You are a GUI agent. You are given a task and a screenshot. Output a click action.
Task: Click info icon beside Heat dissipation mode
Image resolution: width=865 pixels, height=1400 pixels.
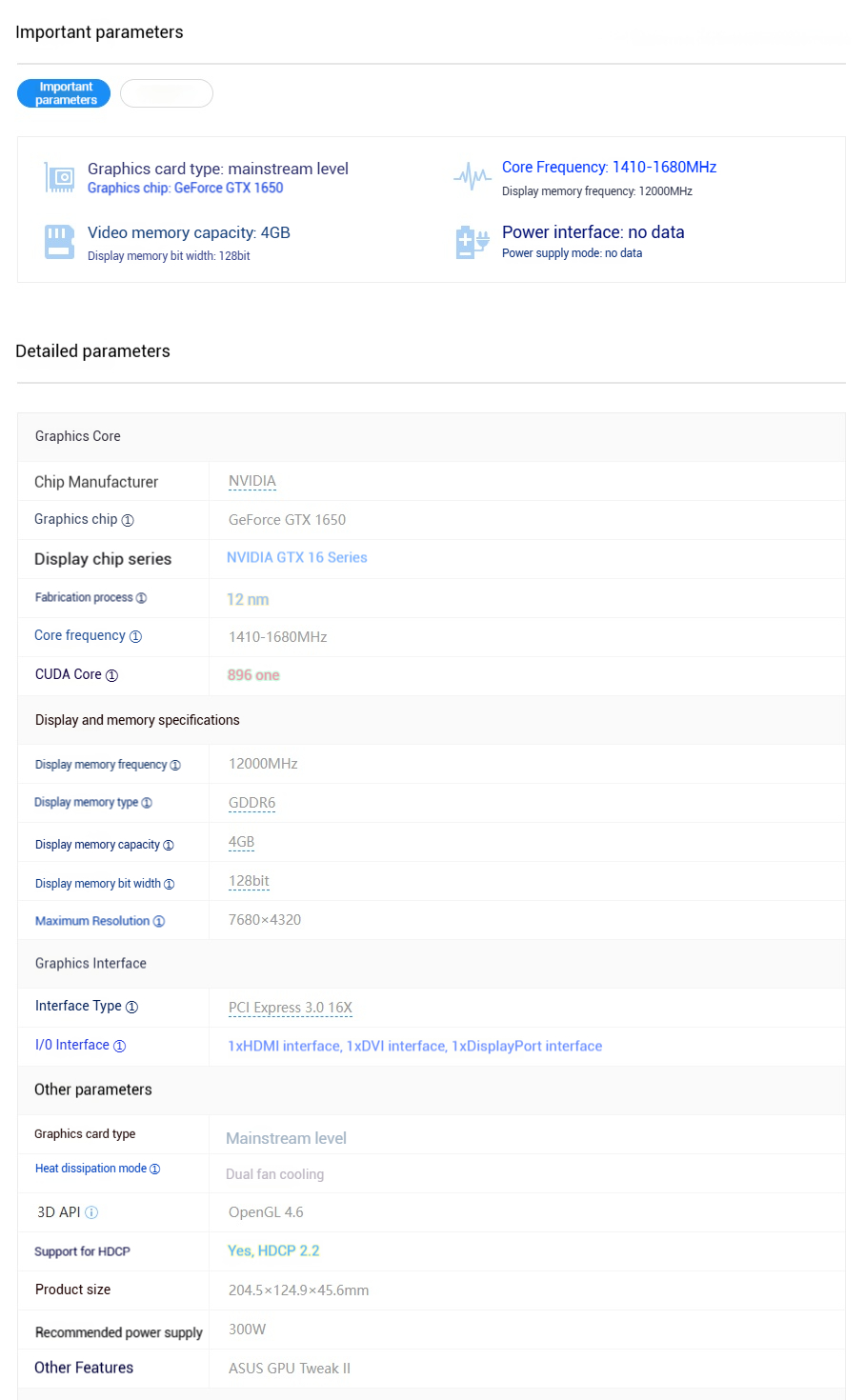(x=155, y=1169)
